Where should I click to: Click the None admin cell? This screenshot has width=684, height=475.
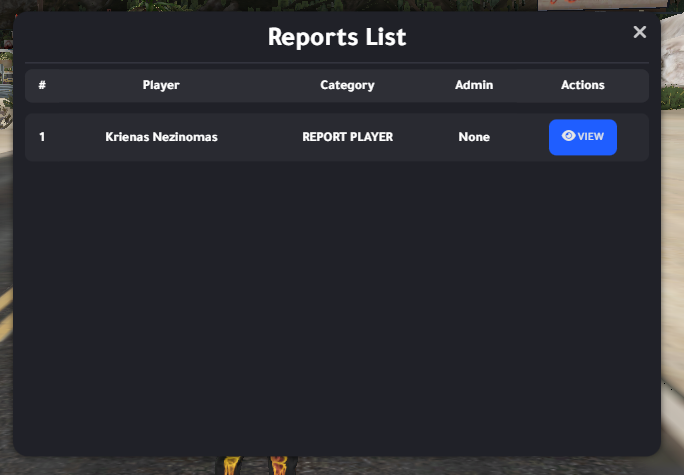coord(474,137)
